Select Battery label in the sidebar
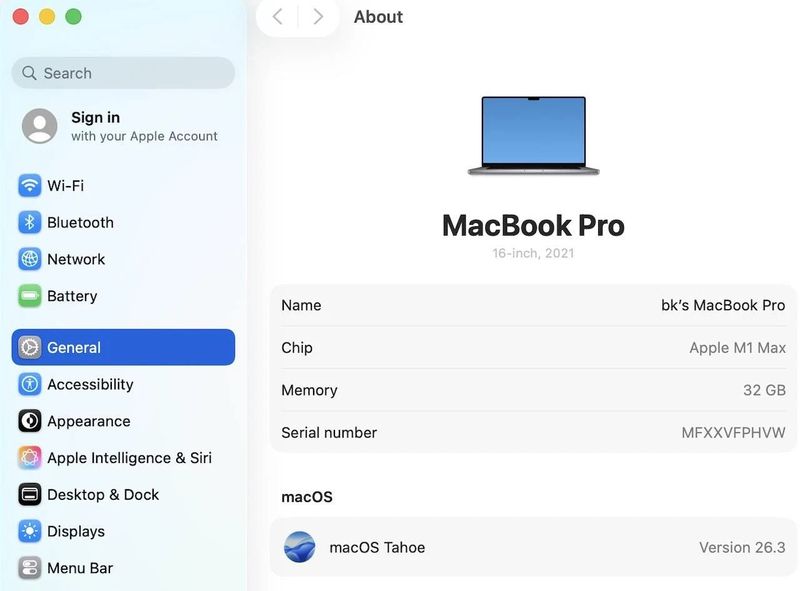The height and width of the screenshot is (591, 800). pyautogui.click(x=72, y=296)
